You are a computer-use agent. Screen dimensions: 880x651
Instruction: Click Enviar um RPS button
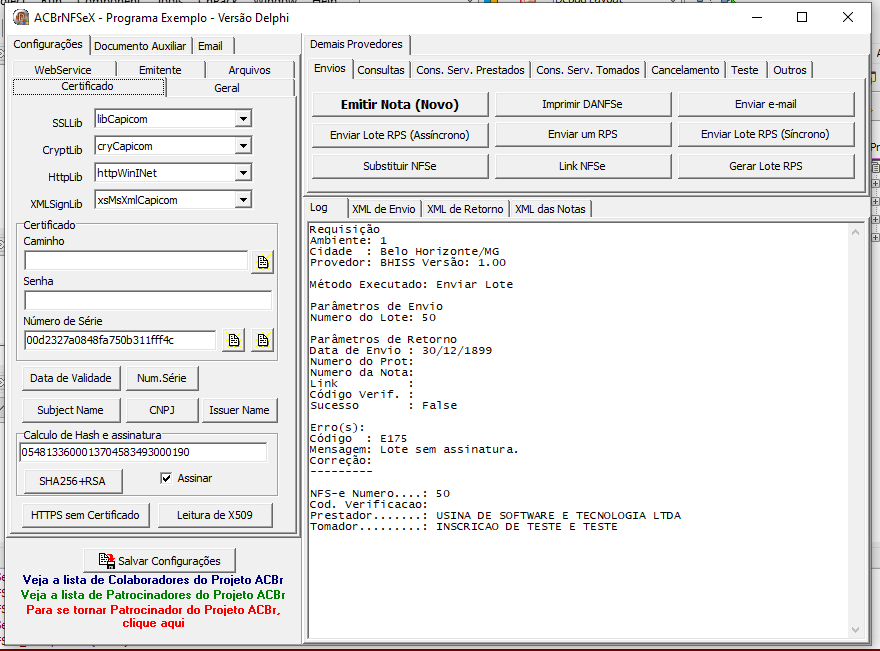[583, 135]
